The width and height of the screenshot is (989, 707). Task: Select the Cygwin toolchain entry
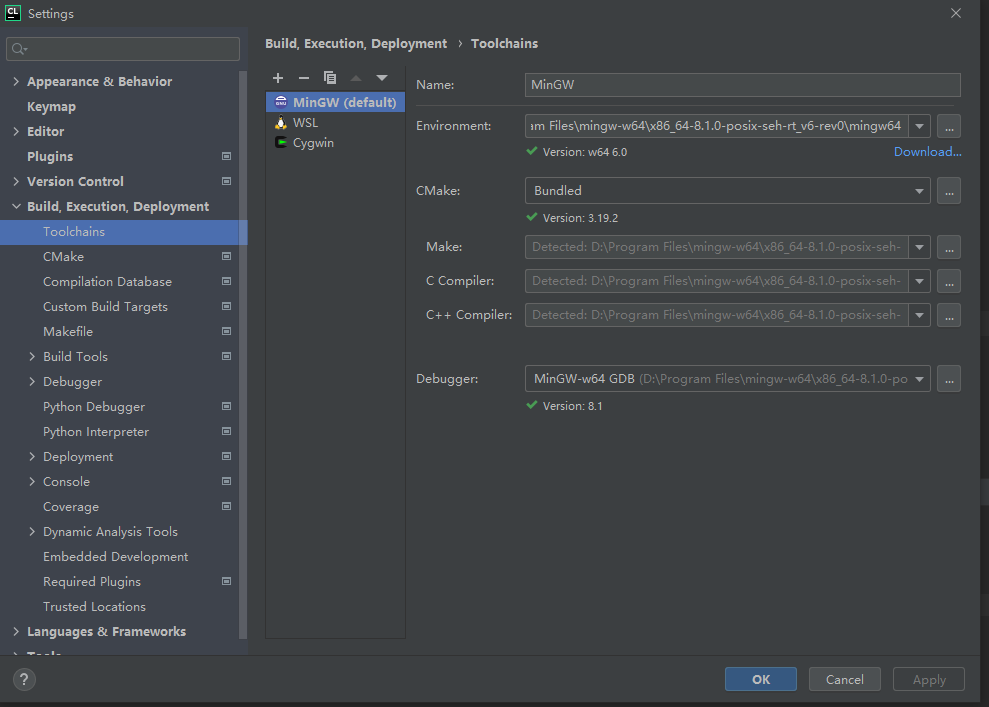click(x=313, y=143)
